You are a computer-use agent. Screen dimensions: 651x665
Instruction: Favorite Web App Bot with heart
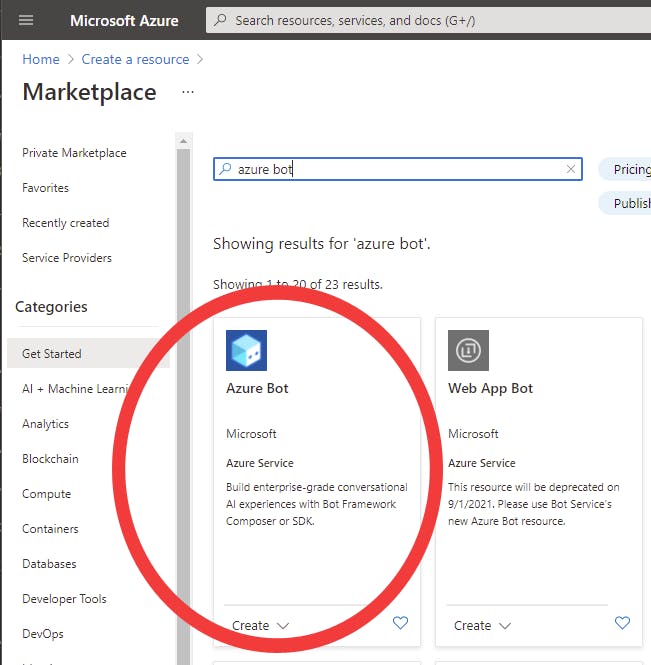pyautogui.click(x=622, y=623)
